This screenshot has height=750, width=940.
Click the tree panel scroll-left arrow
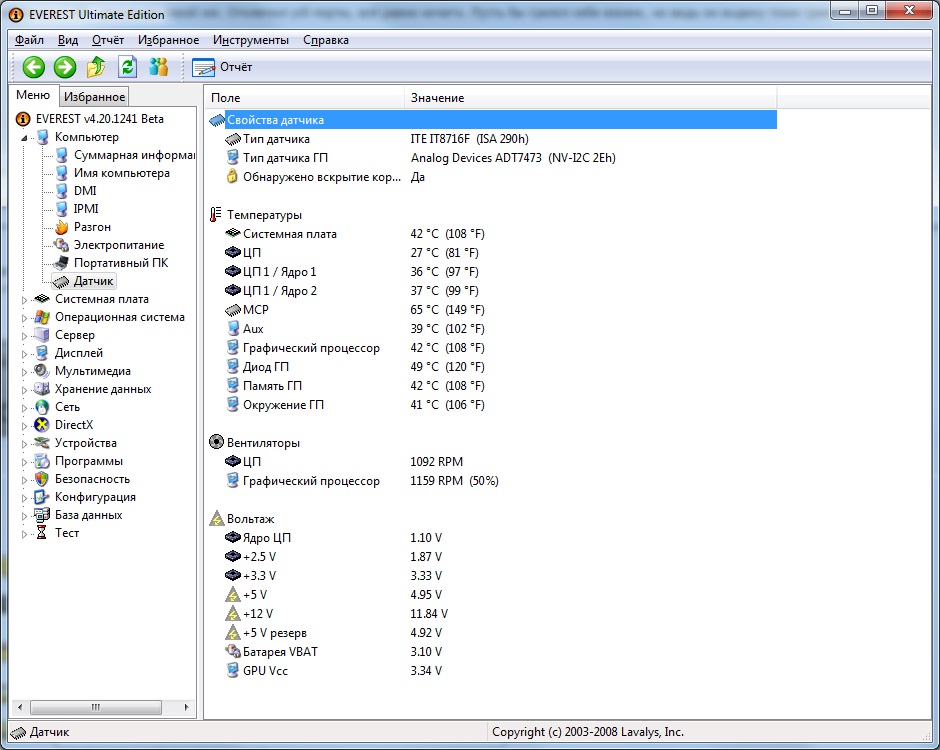click(20, 707)
